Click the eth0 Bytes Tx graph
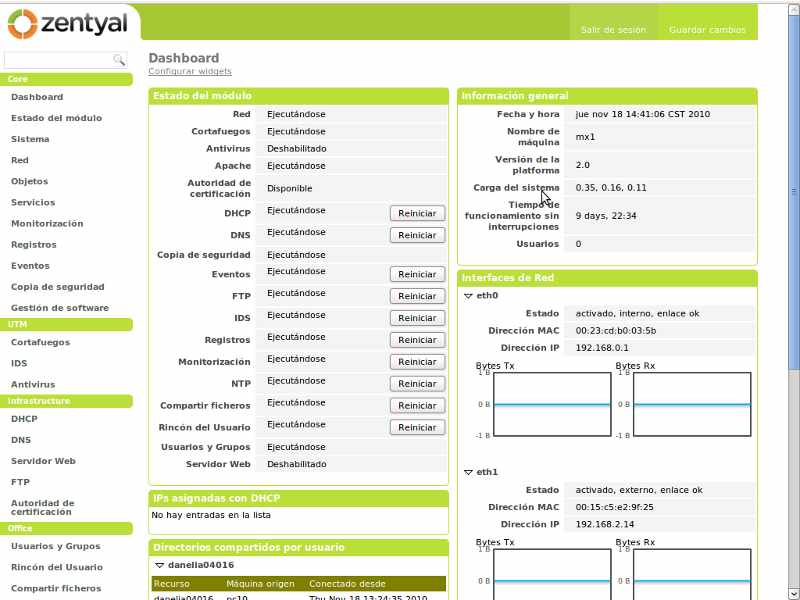This screenshot has height=600, width=800. [552, 405]
